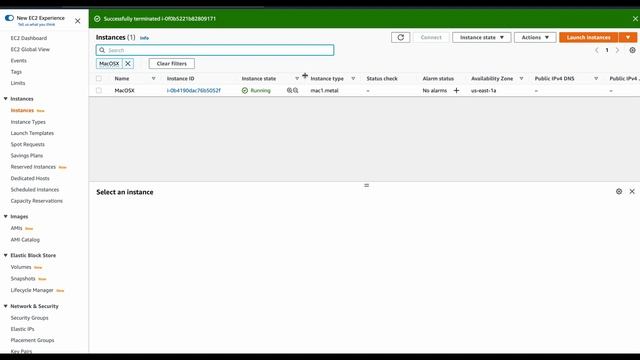Click the split panel resize handle
Viewport: 640px width, 360px height.
click(x=367, y=185)
